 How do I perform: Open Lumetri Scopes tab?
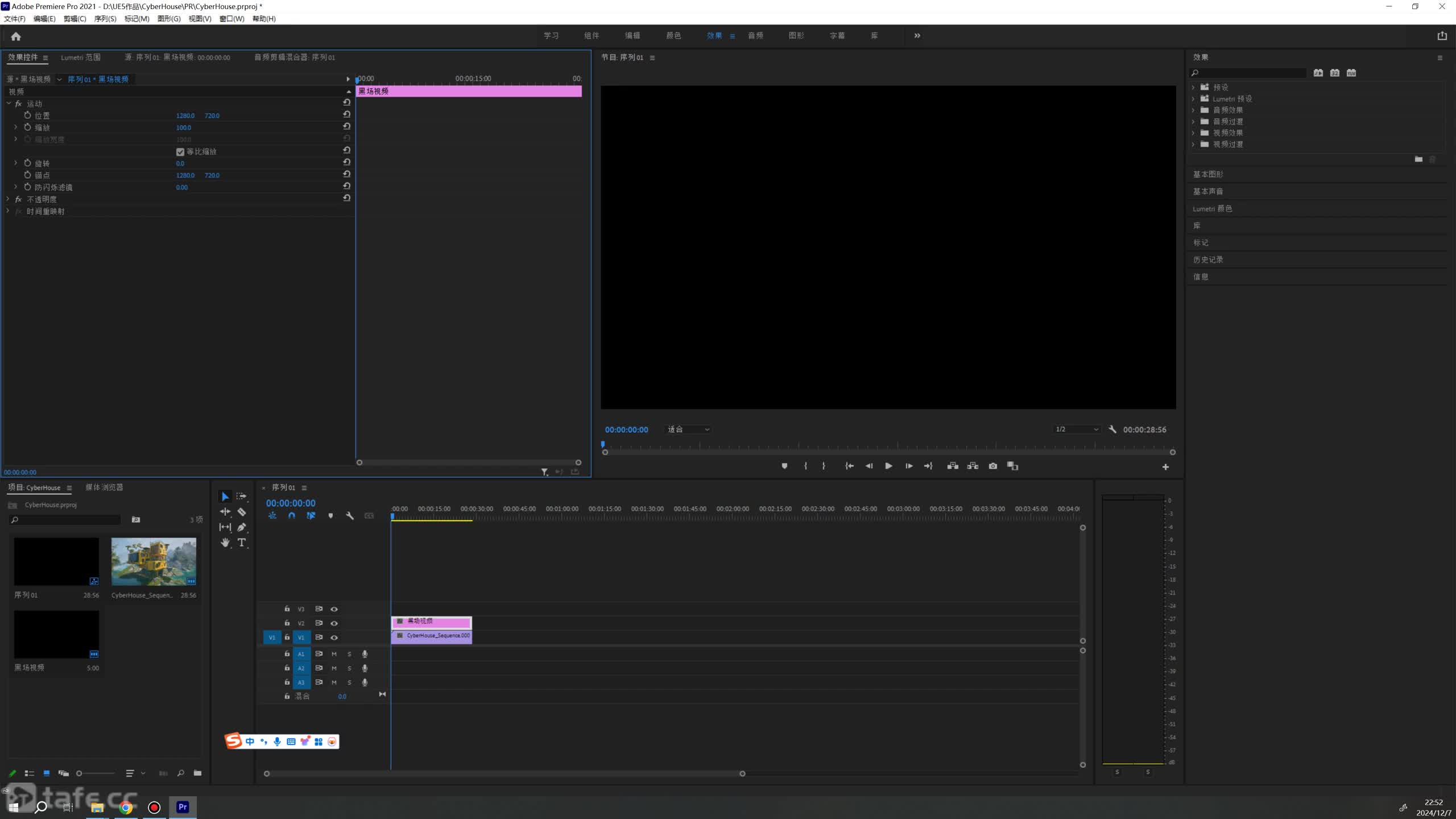81,57
